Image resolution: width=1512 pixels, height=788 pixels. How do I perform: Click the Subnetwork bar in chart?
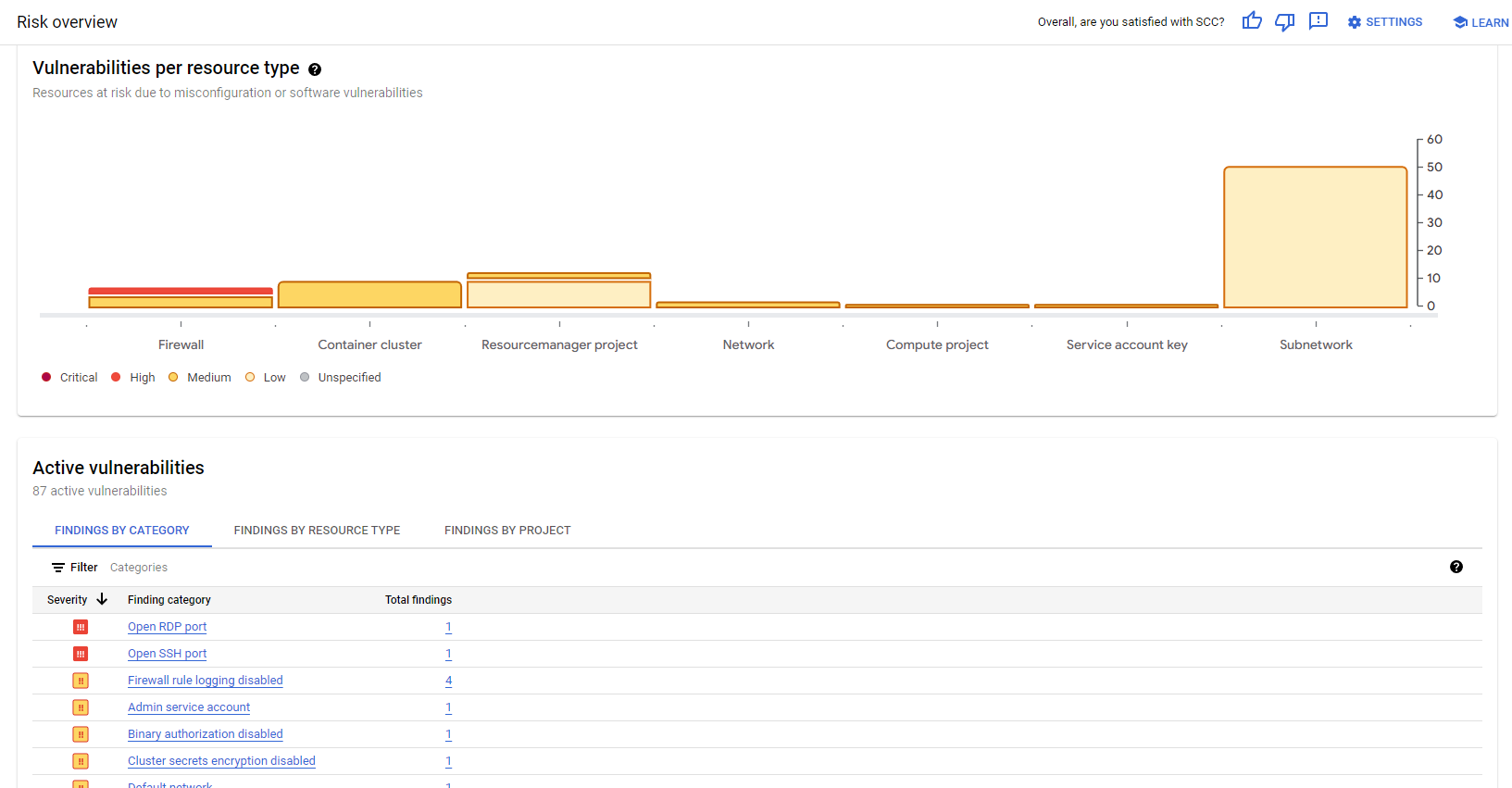click(x=1315, y=237)
